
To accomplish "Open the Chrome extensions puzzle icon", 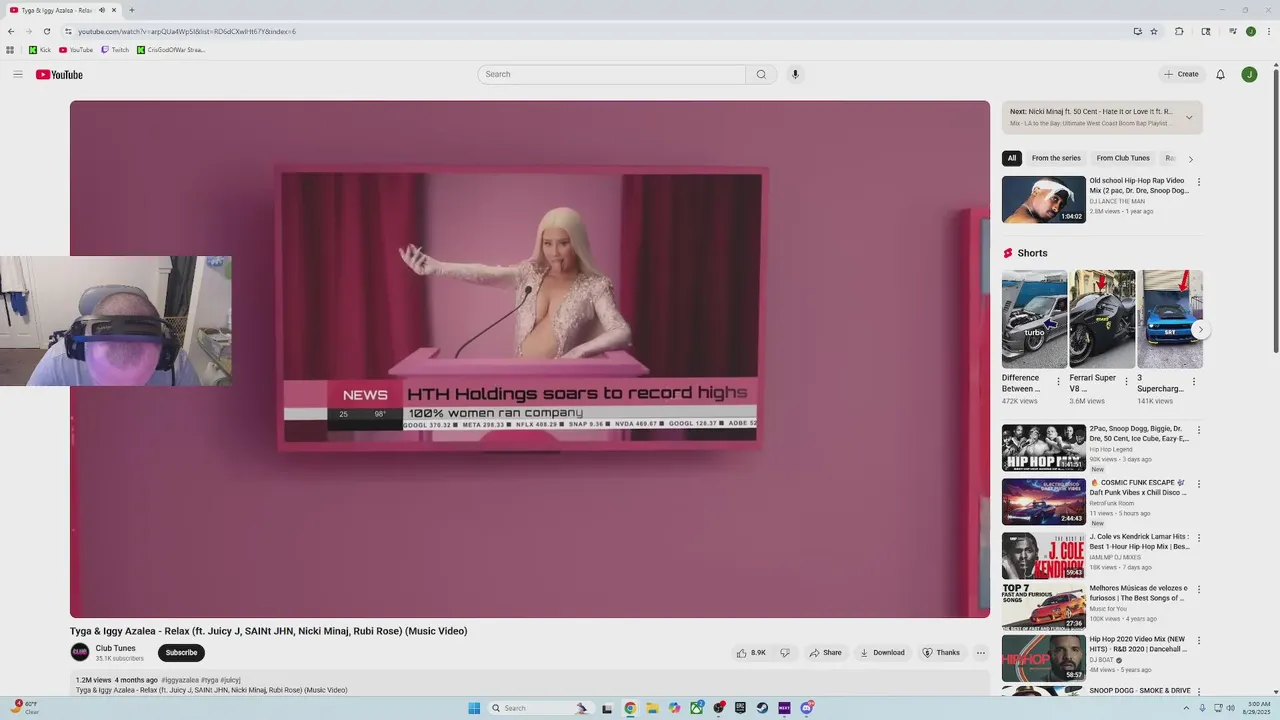I will (x=1179, y=31).
